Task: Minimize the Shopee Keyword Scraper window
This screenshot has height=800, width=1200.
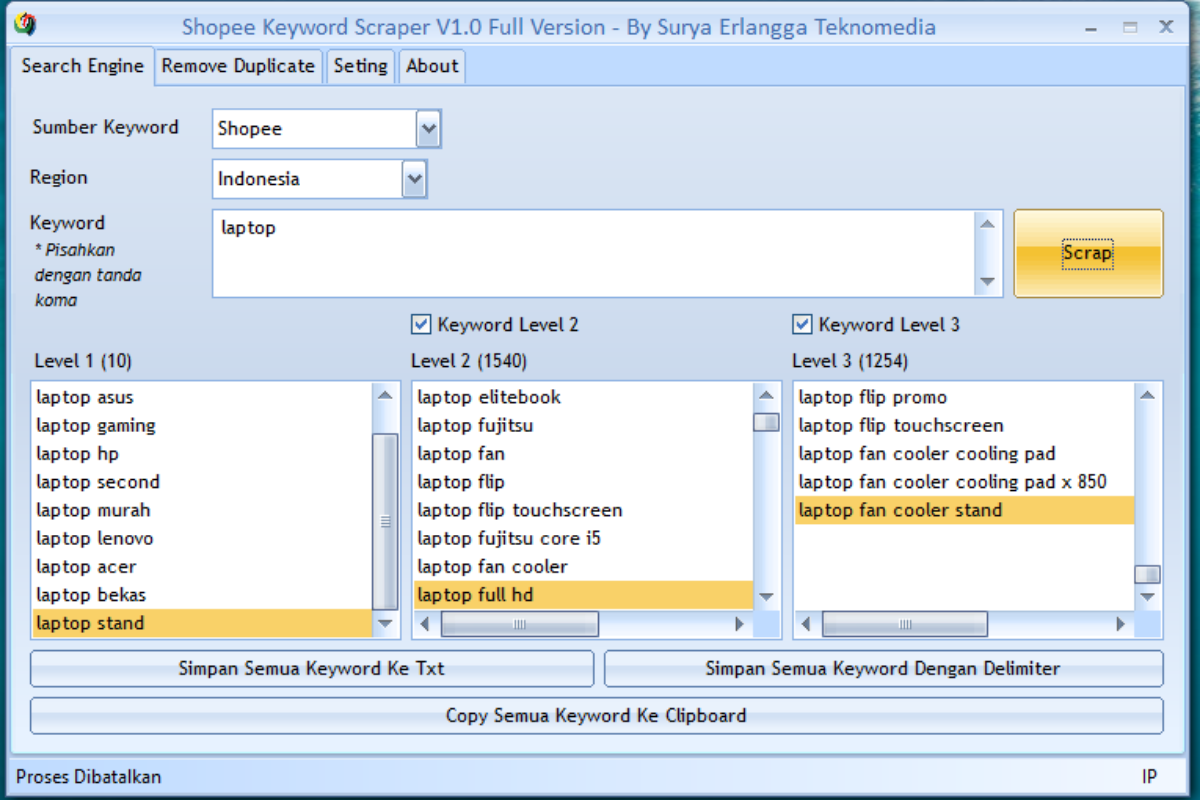Action: pos(1093,27)
